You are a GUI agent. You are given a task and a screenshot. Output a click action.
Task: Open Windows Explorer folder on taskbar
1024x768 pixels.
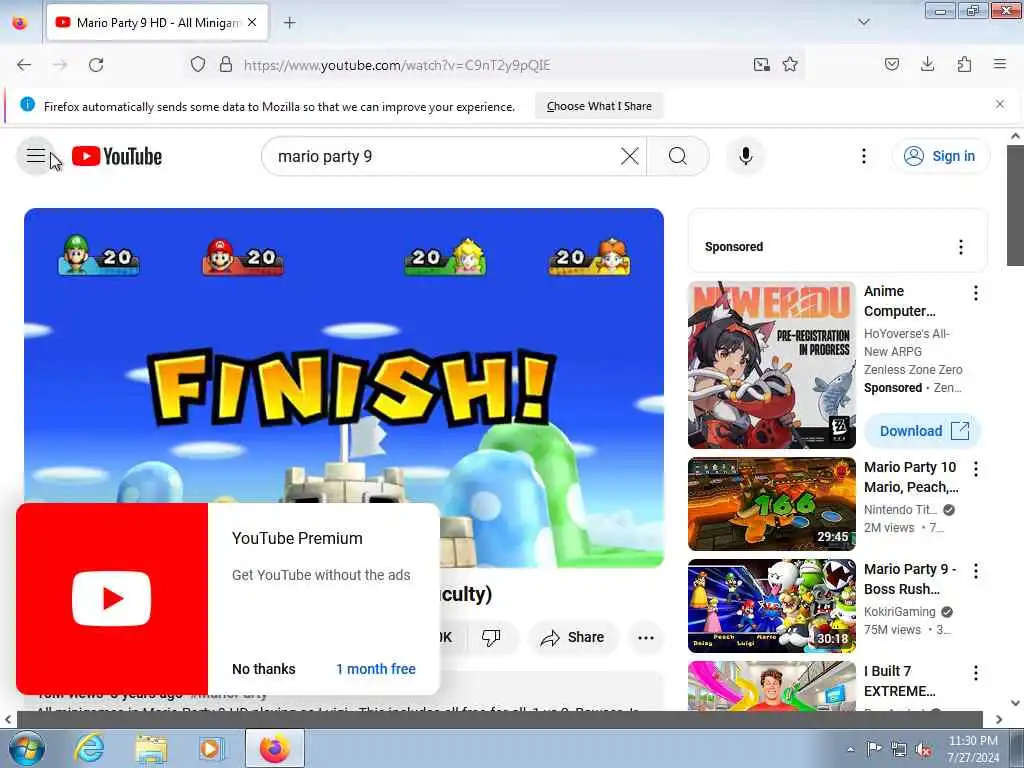click(151, 748)
